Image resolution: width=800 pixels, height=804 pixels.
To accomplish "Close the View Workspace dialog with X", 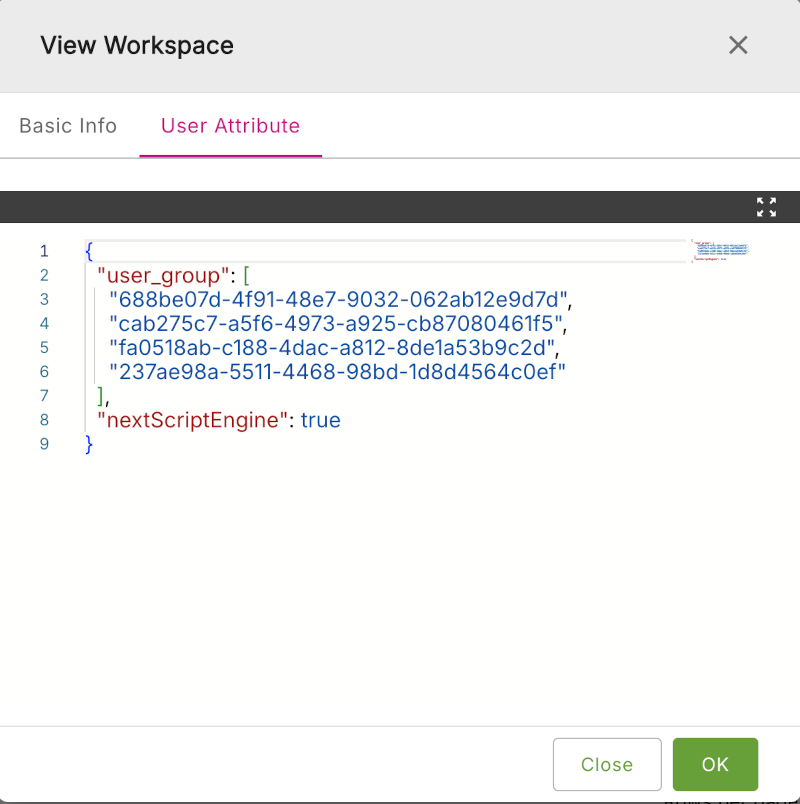I will 738,45.
